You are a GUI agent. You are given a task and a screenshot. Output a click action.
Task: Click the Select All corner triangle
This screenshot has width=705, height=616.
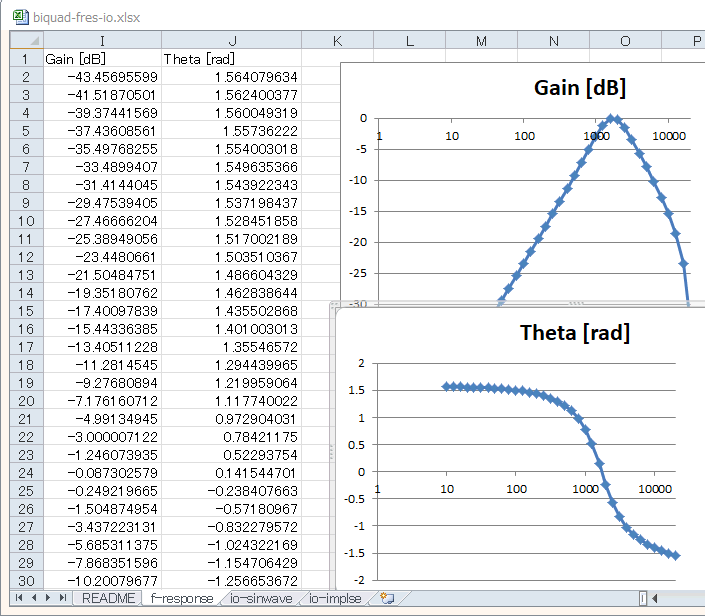pyautogui.click(x=27, y=40)
